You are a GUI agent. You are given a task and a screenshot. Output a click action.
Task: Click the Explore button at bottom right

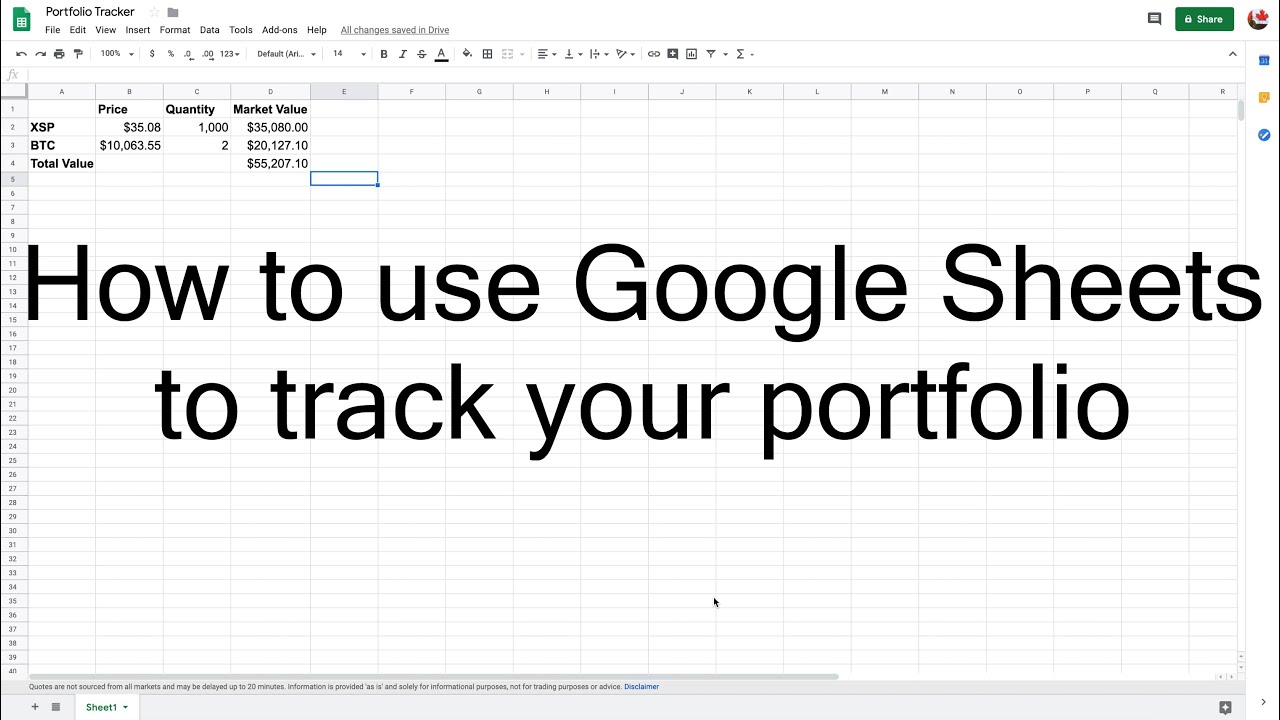[1225, 707]
